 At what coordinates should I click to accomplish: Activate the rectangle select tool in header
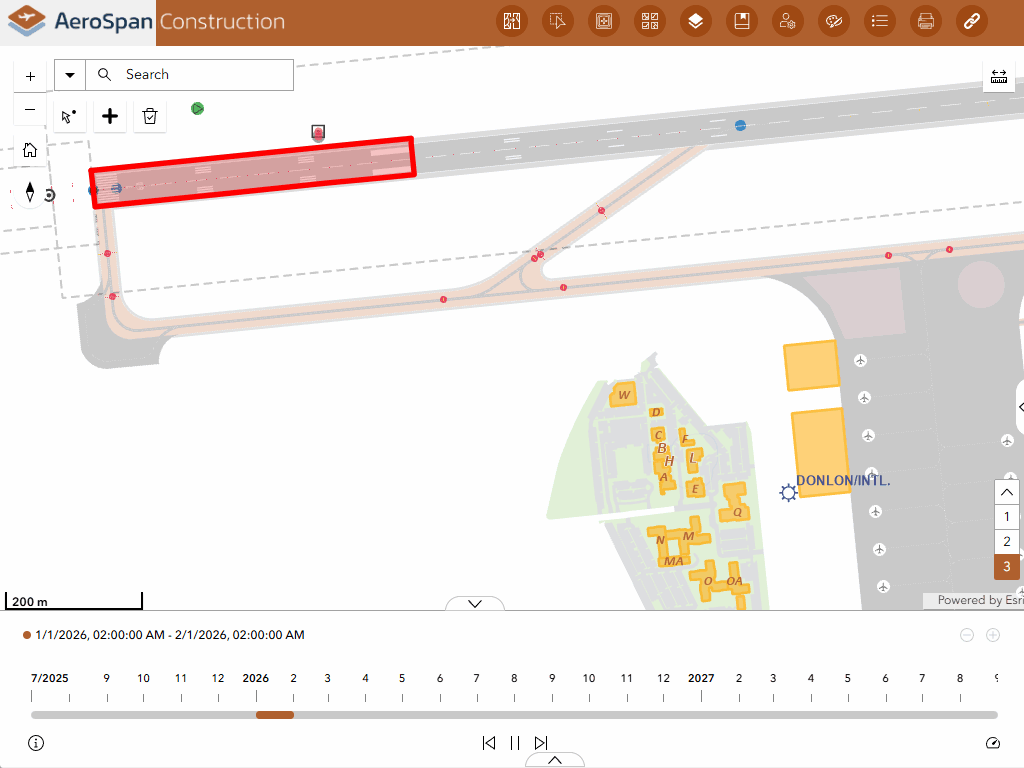(558, 21)
